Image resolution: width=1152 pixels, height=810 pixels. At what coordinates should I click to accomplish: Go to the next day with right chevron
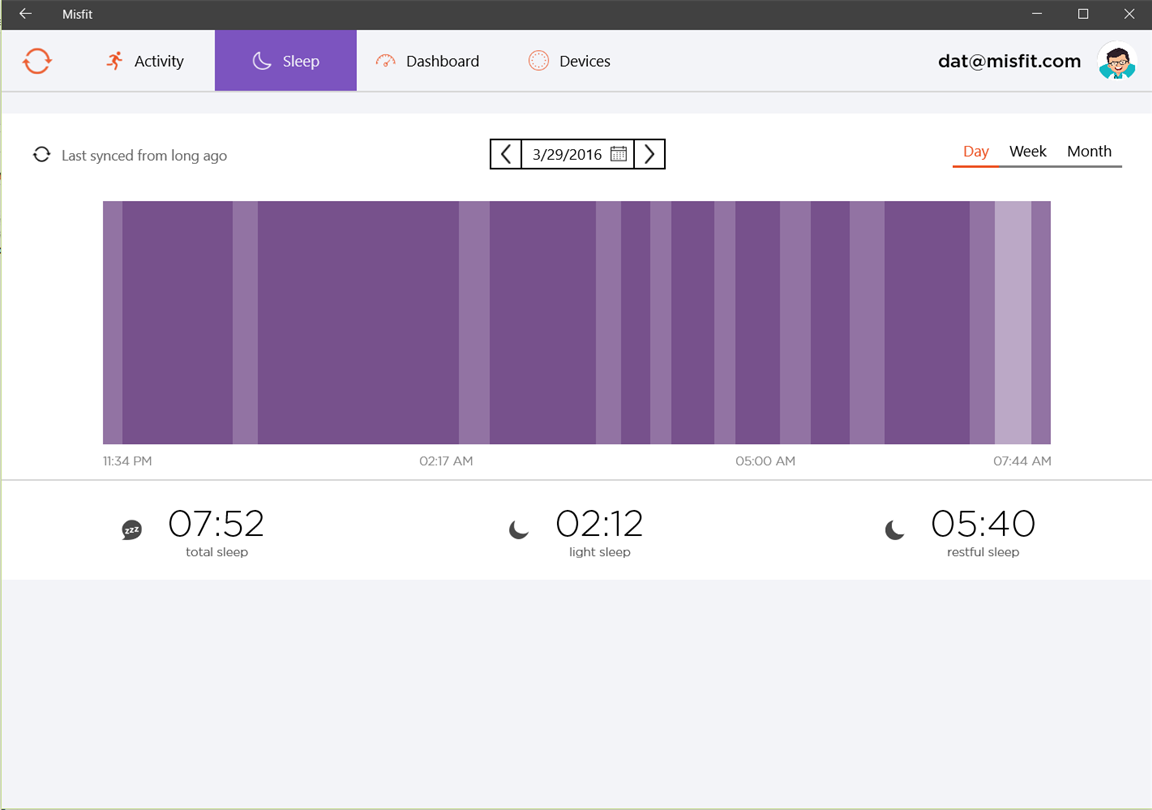tap(649, 154)
